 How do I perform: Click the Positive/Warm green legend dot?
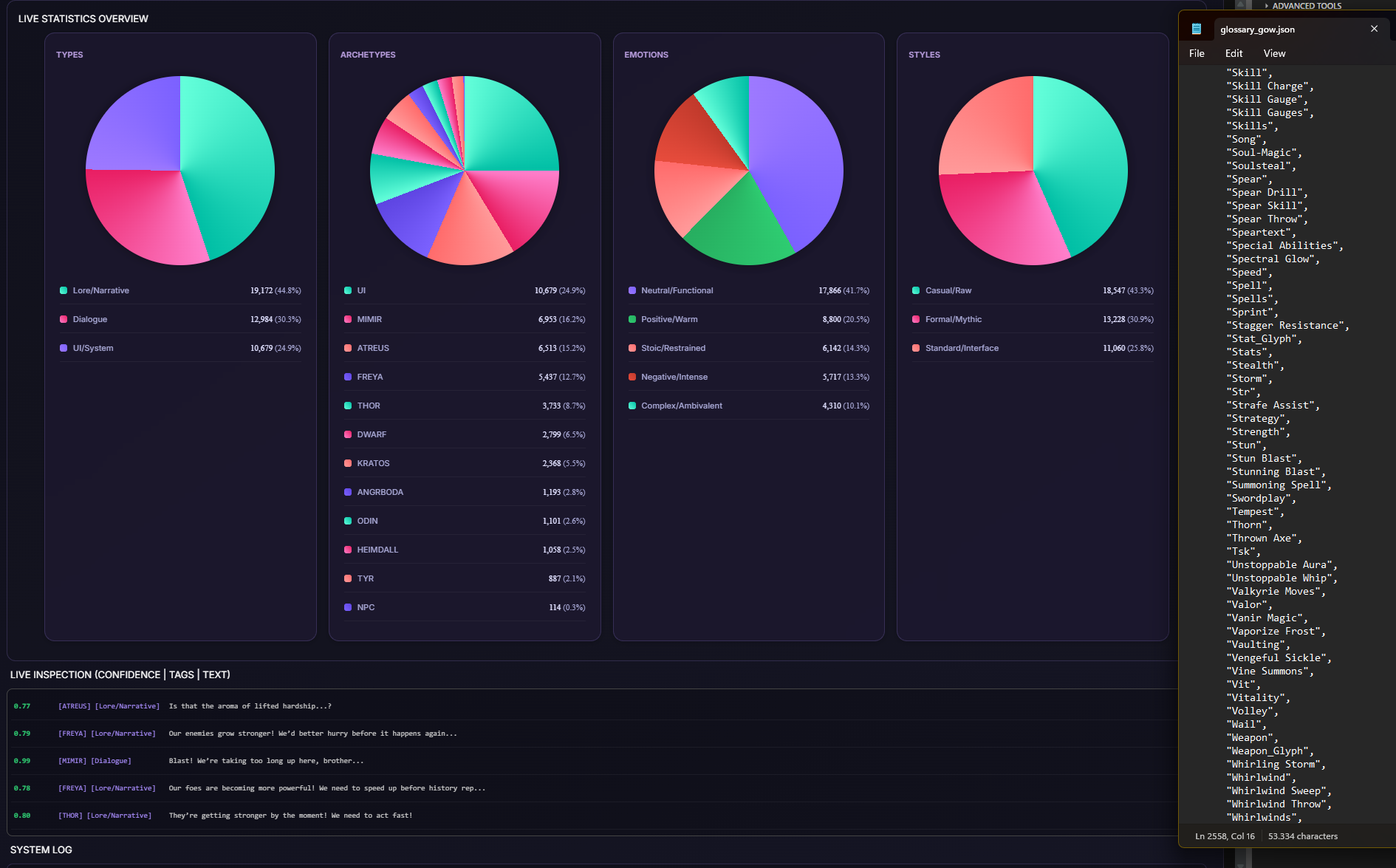(632, 319)
